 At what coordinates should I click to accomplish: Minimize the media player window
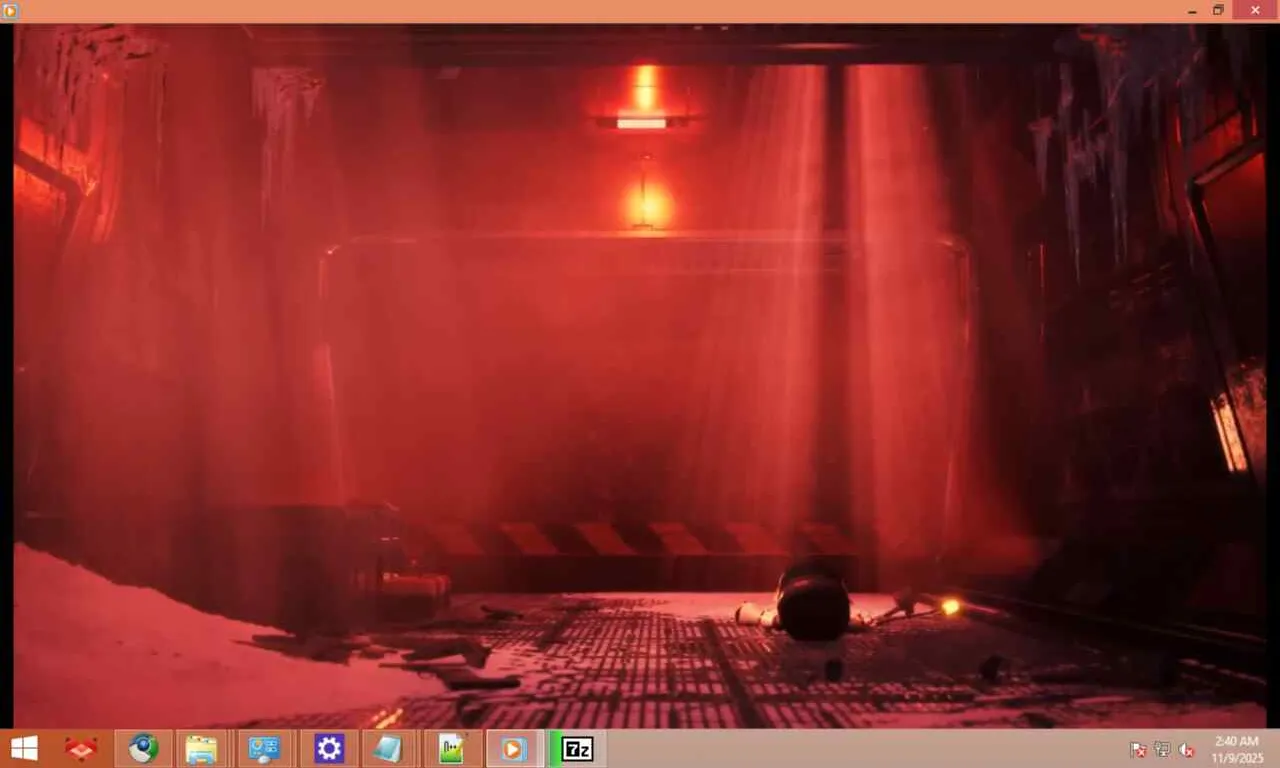click(1192, 10)
